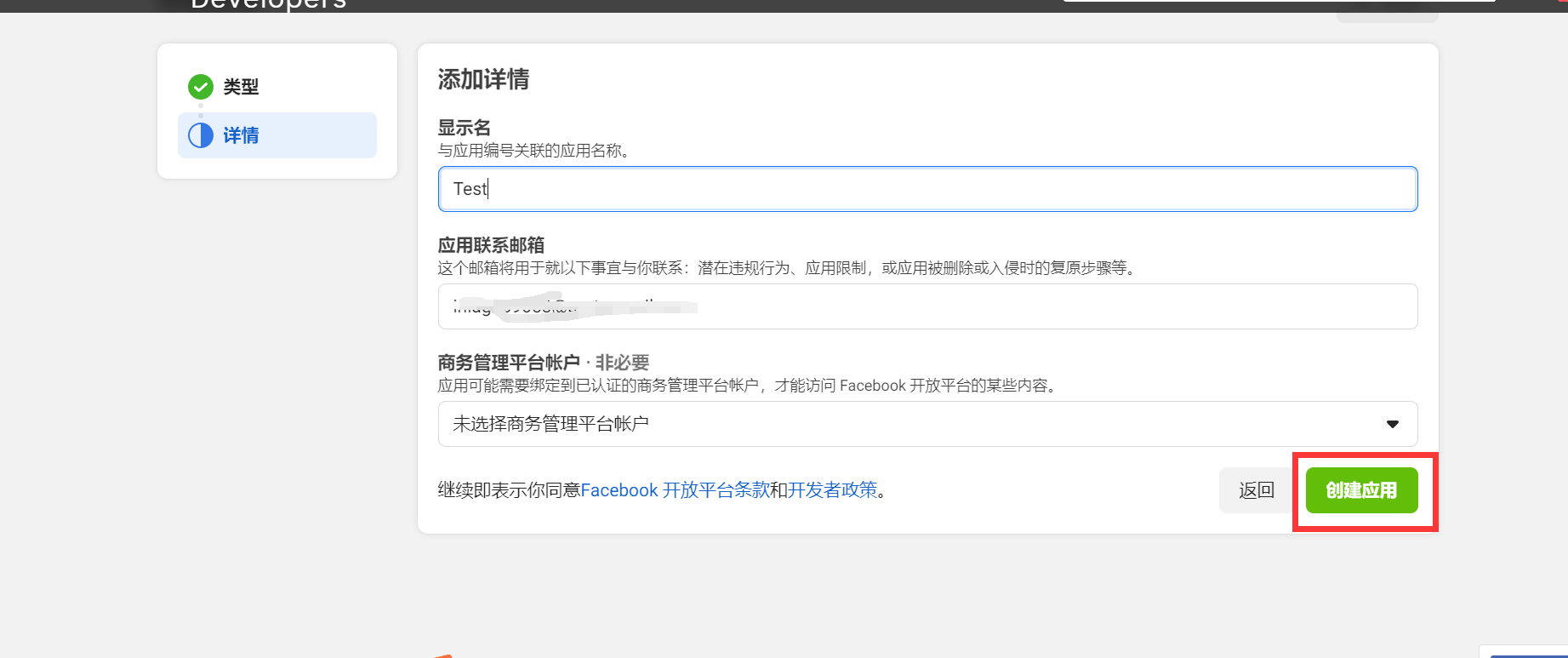Image resolution: width=1568 pixels, height=658 pixels.
Task: Open the Facebook 开放平台条款 link
Action: pos(675,490)
